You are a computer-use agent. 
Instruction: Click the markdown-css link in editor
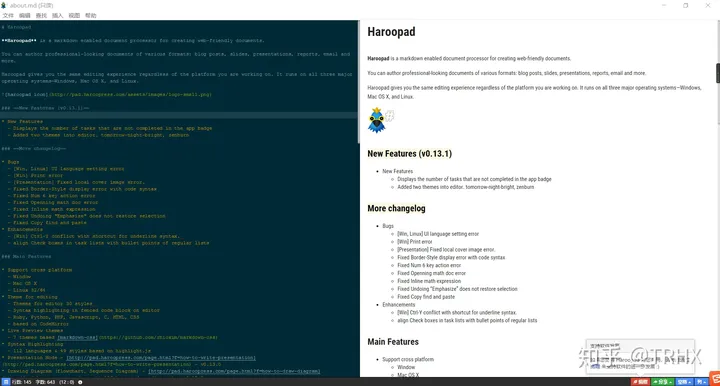coord(77,337)
